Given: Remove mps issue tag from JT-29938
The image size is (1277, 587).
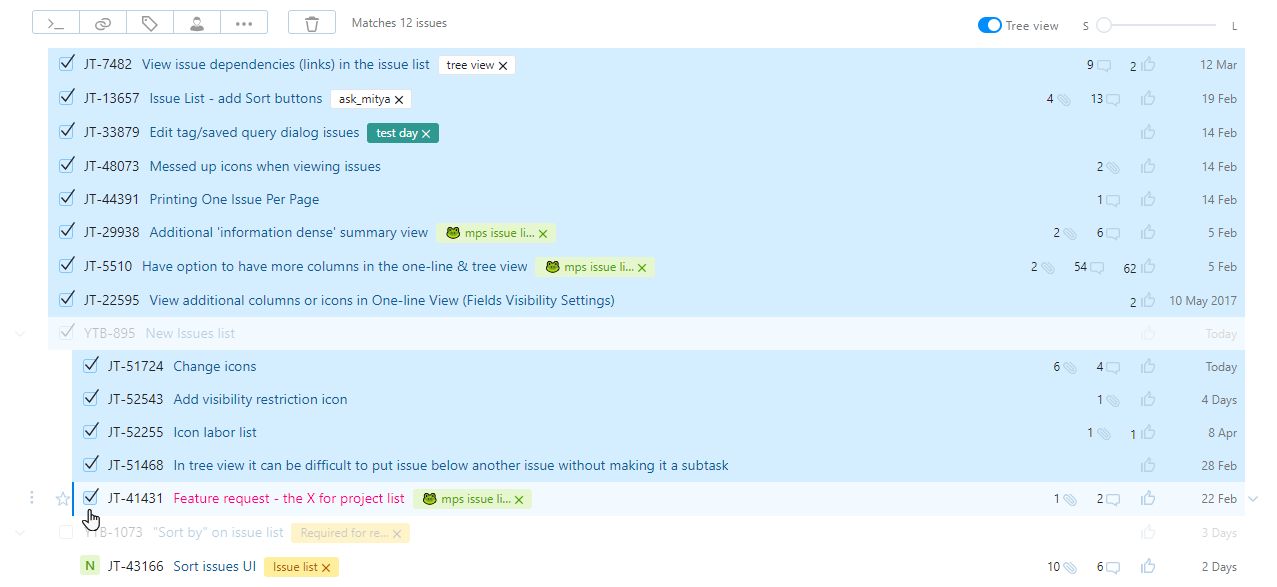Looking at the screenshot, I should coord(543,234).
